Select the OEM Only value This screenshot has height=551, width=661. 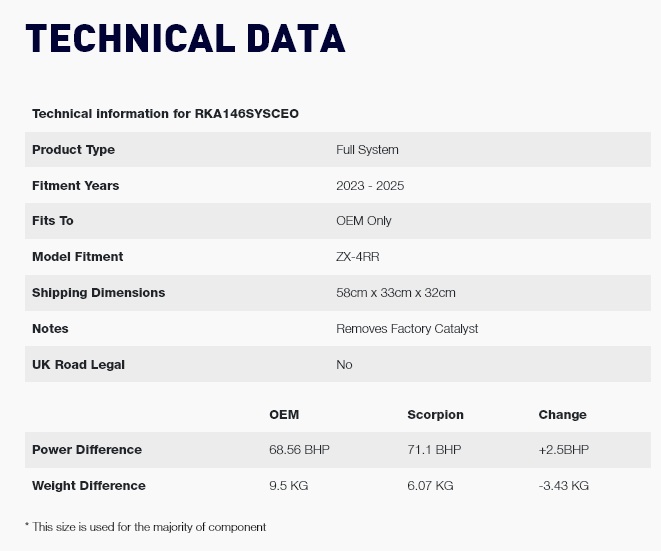pos(364,221)
